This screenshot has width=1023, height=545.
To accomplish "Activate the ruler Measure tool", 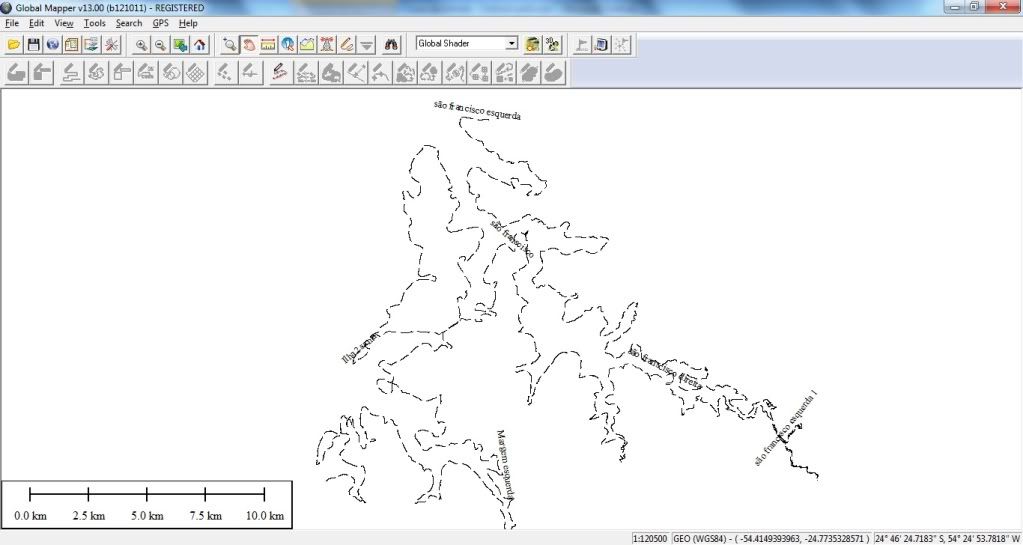I will tap(268, 44).
